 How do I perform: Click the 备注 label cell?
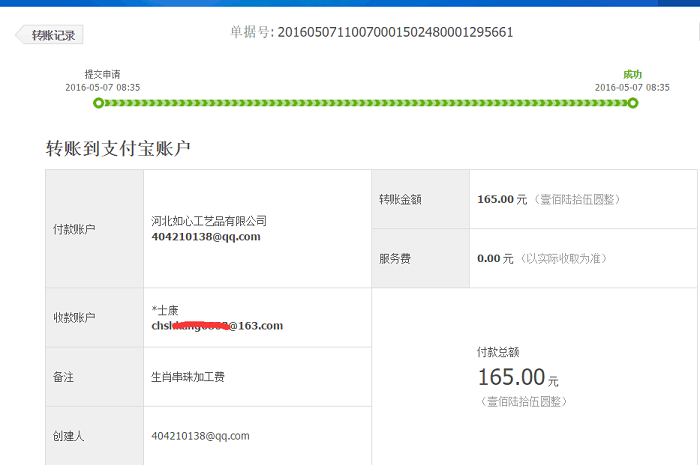point(63,377)
